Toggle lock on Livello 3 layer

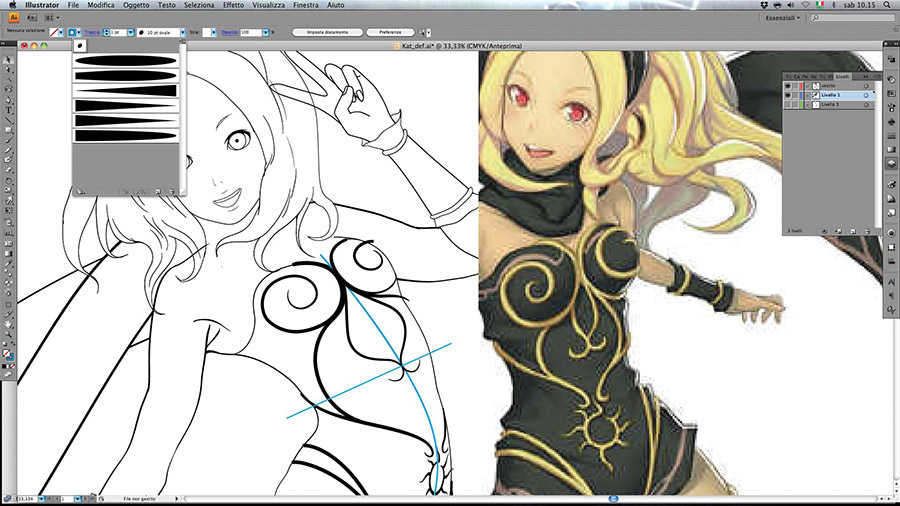795,105
